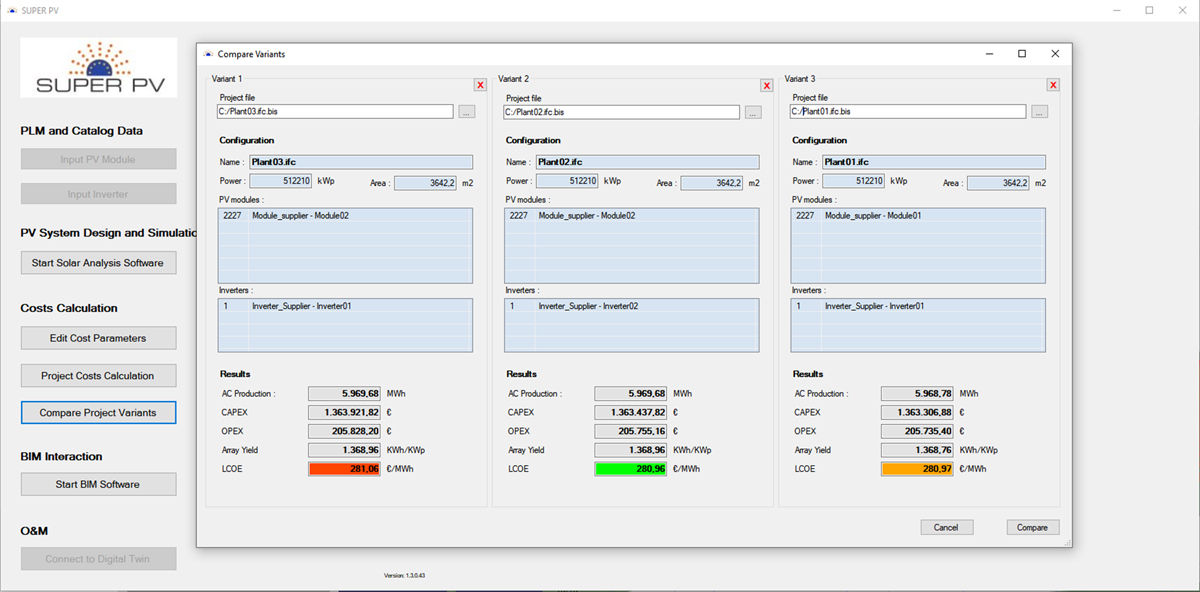
Task: Click red LCOE value 281,06
Action: click(345, 468)
